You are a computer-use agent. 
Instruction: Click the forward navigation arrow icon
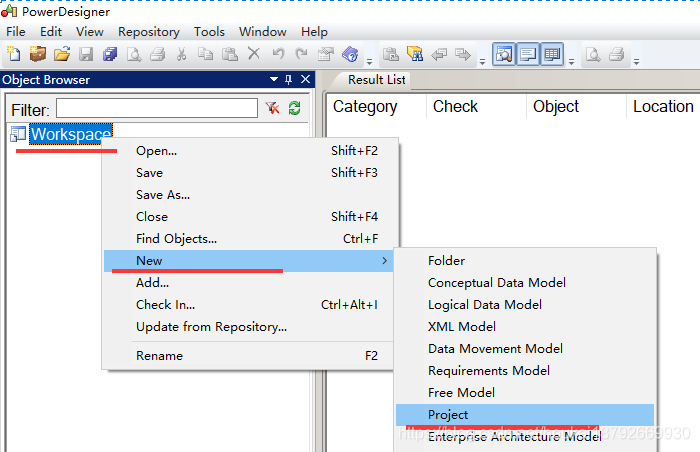click(463, 54)
